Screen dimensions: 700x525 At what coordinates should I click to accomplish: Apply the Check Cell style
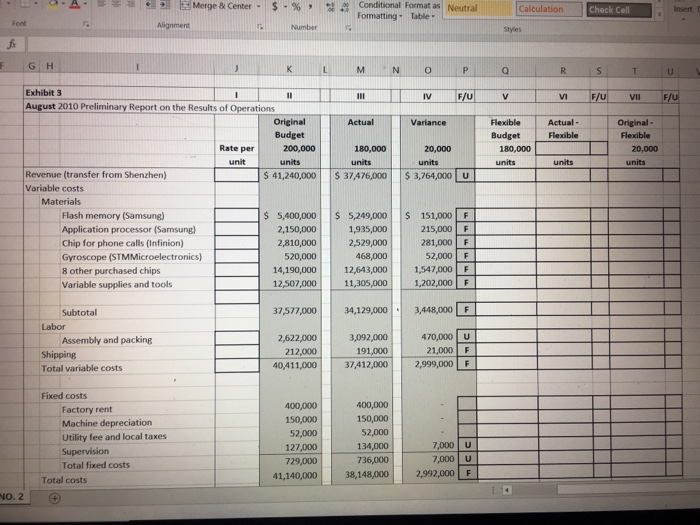tap(619, 9)
